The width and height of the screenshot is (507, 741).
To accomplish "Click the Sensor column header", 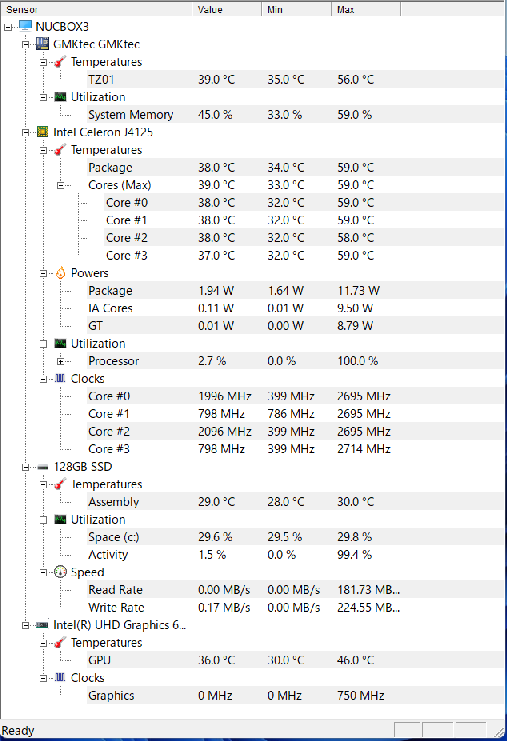I will 96,9.
